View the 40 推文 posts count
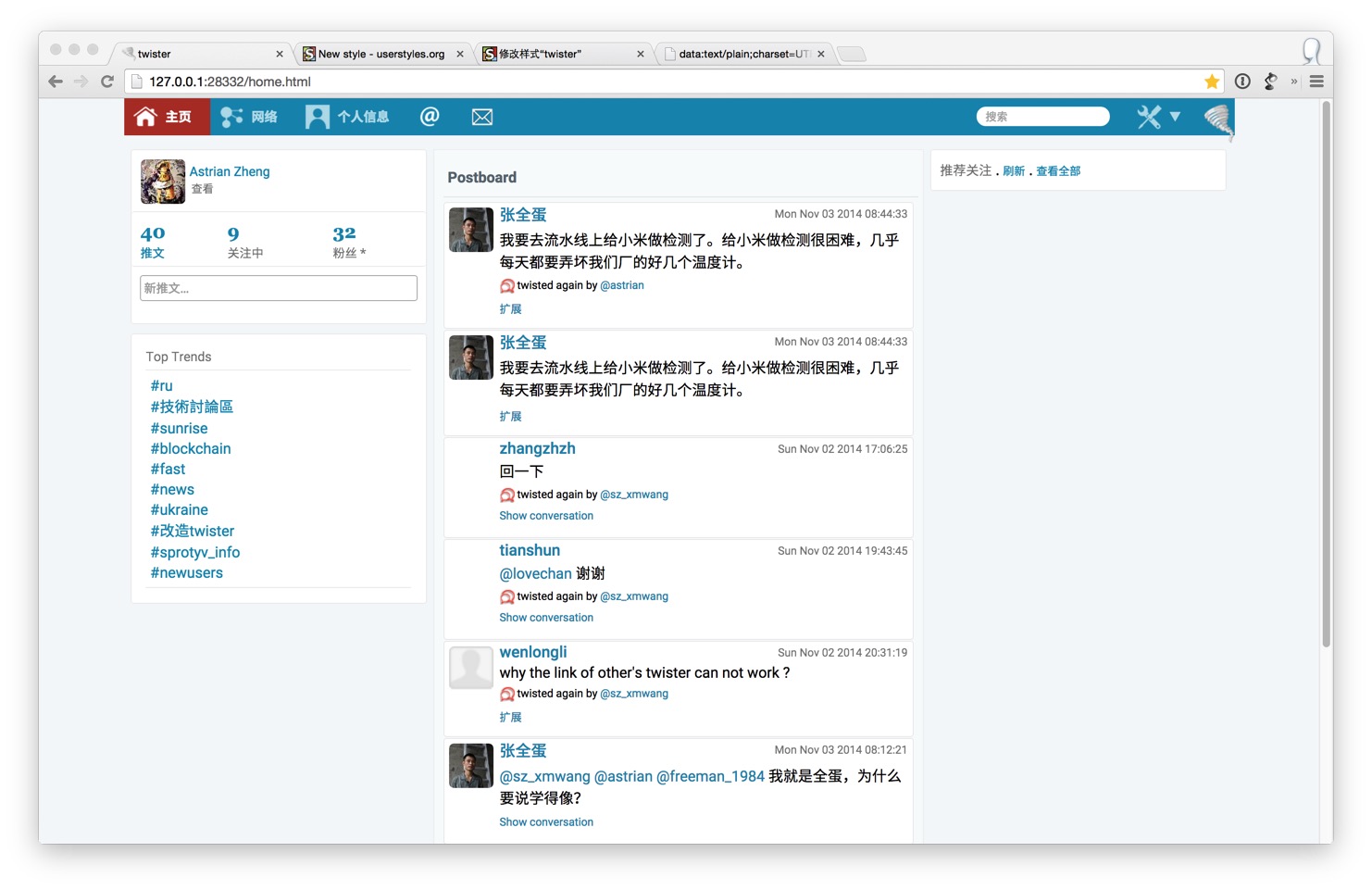 click(x=153, y=242)
